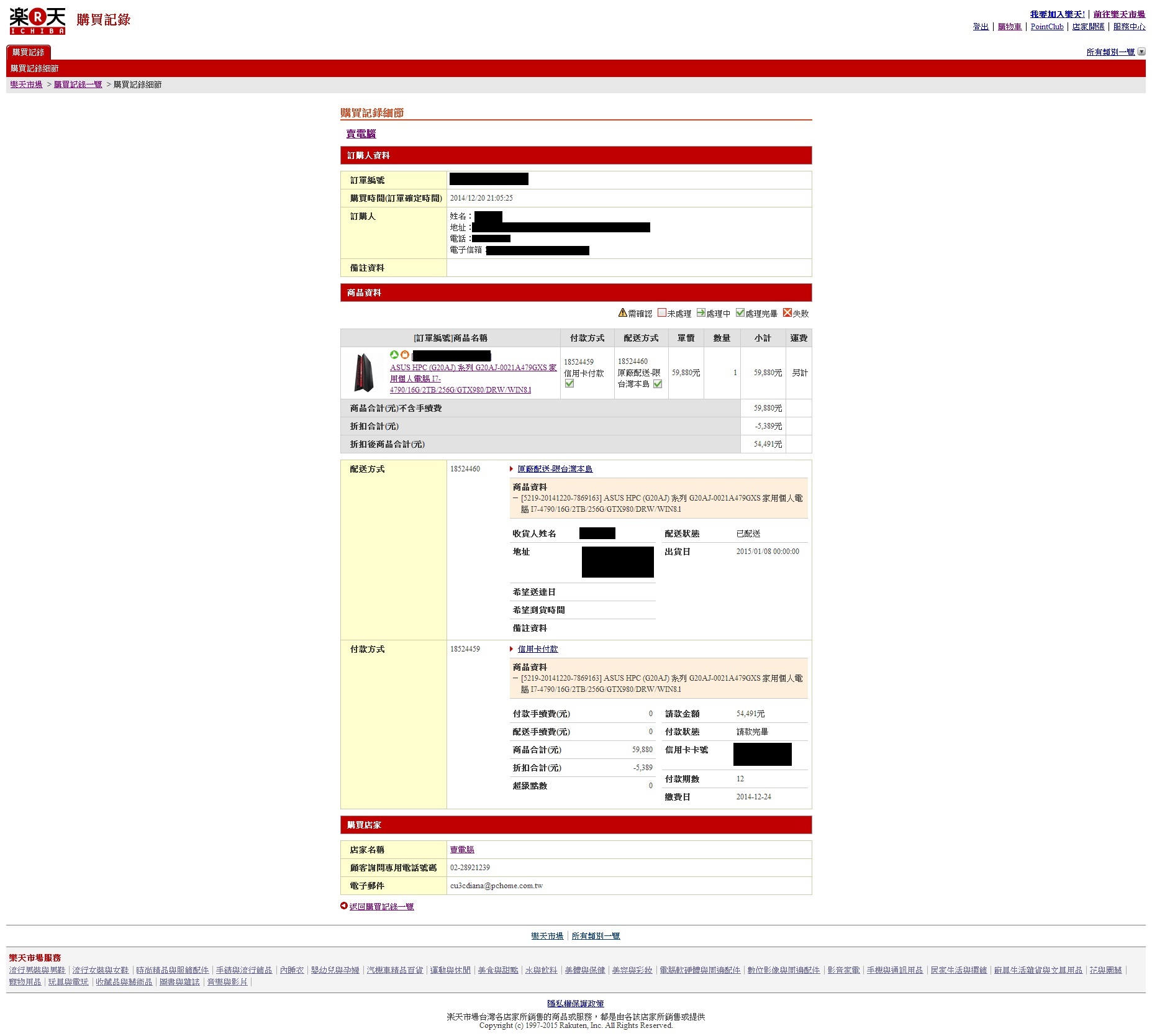Open 花與園藝 category link
The width and height of the screenshot is (1152, 1036).
point(1106,970)
